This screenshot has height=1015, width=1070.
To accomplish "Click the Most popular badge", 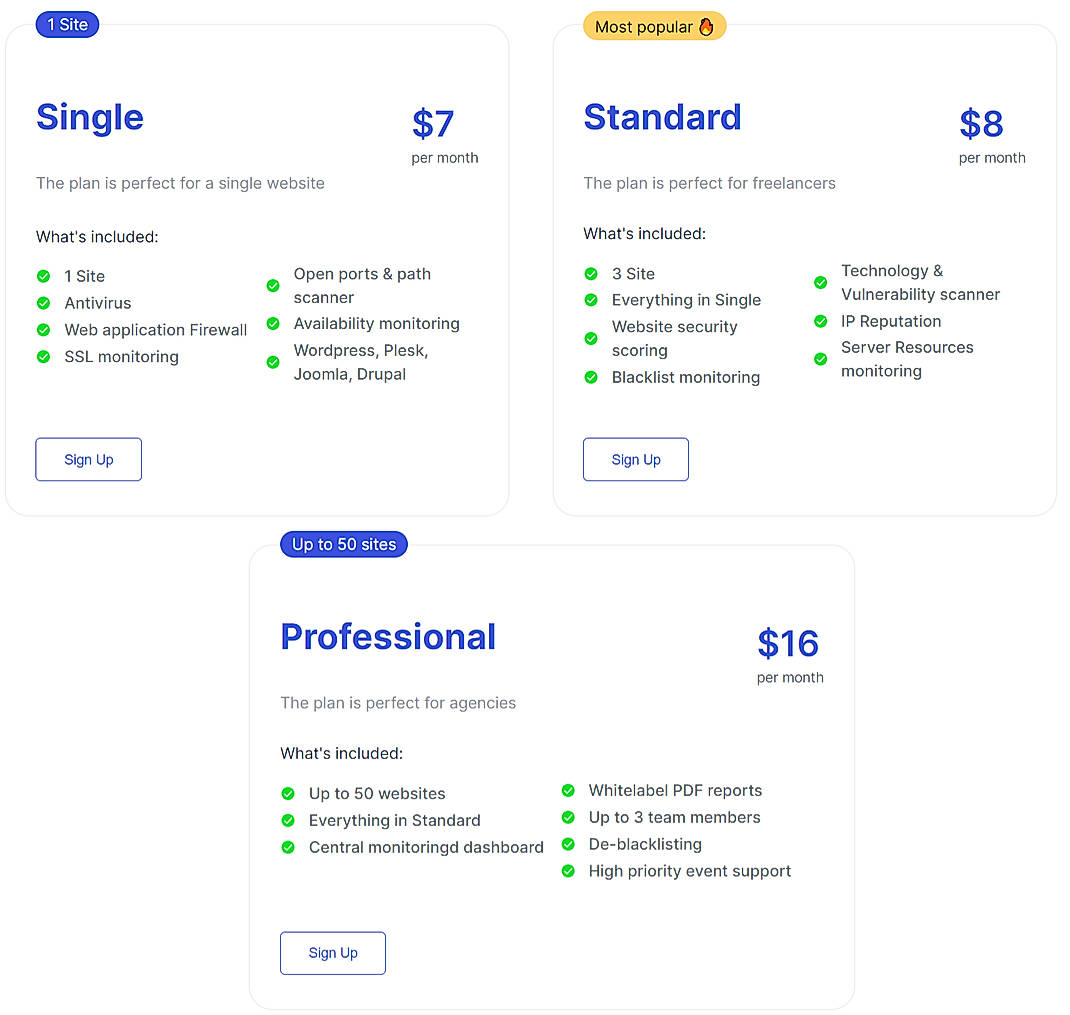I will click(x=654, y=26).
